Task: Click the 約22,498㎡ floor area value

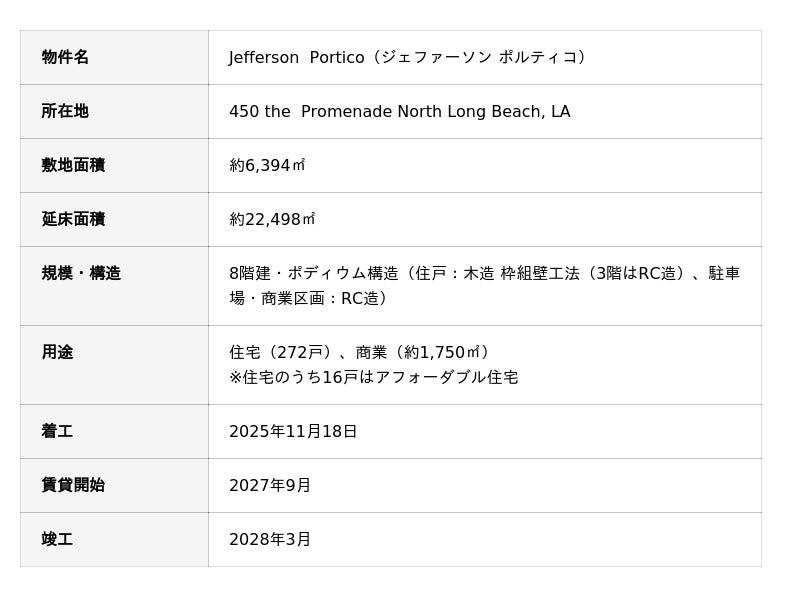Action: click(x=272, y=219)
